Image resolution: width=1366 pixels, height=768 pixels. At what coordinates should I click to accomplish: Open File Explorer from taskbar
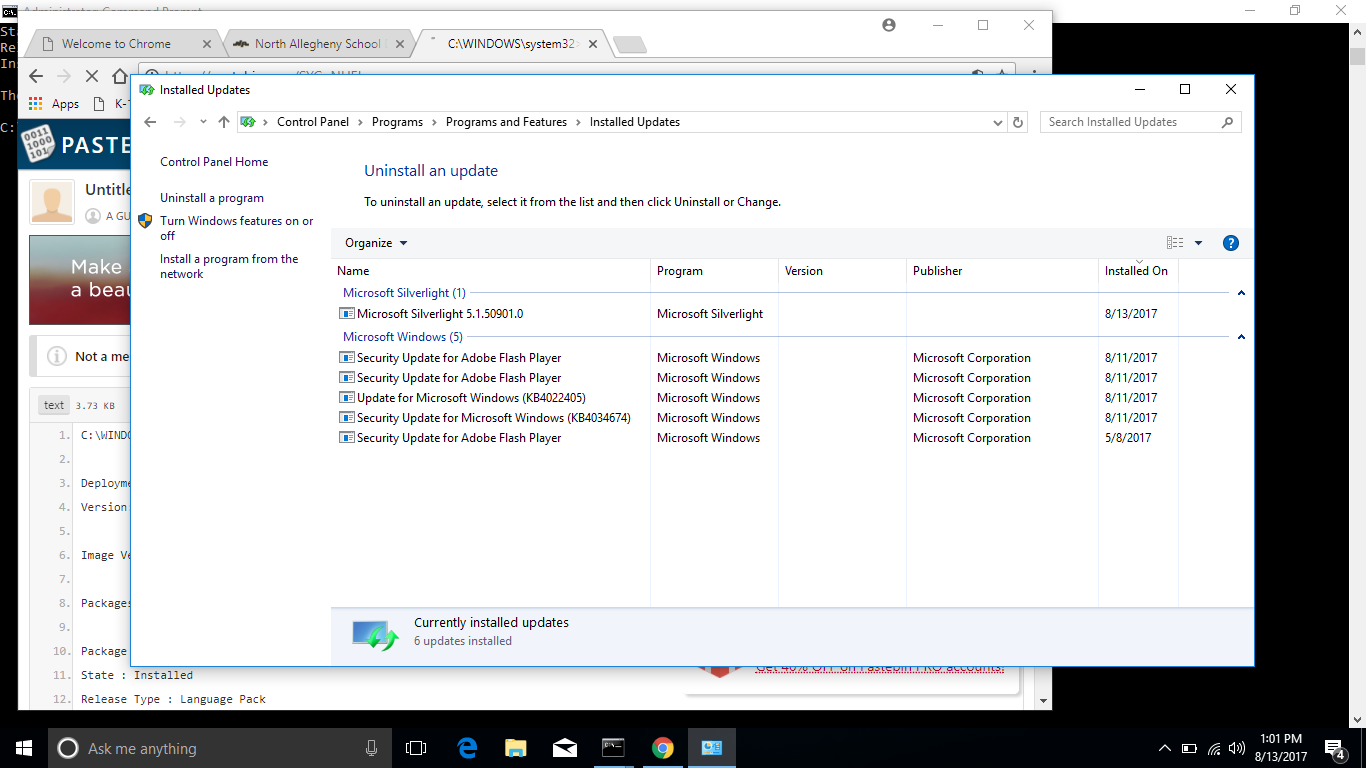(516, 748)
